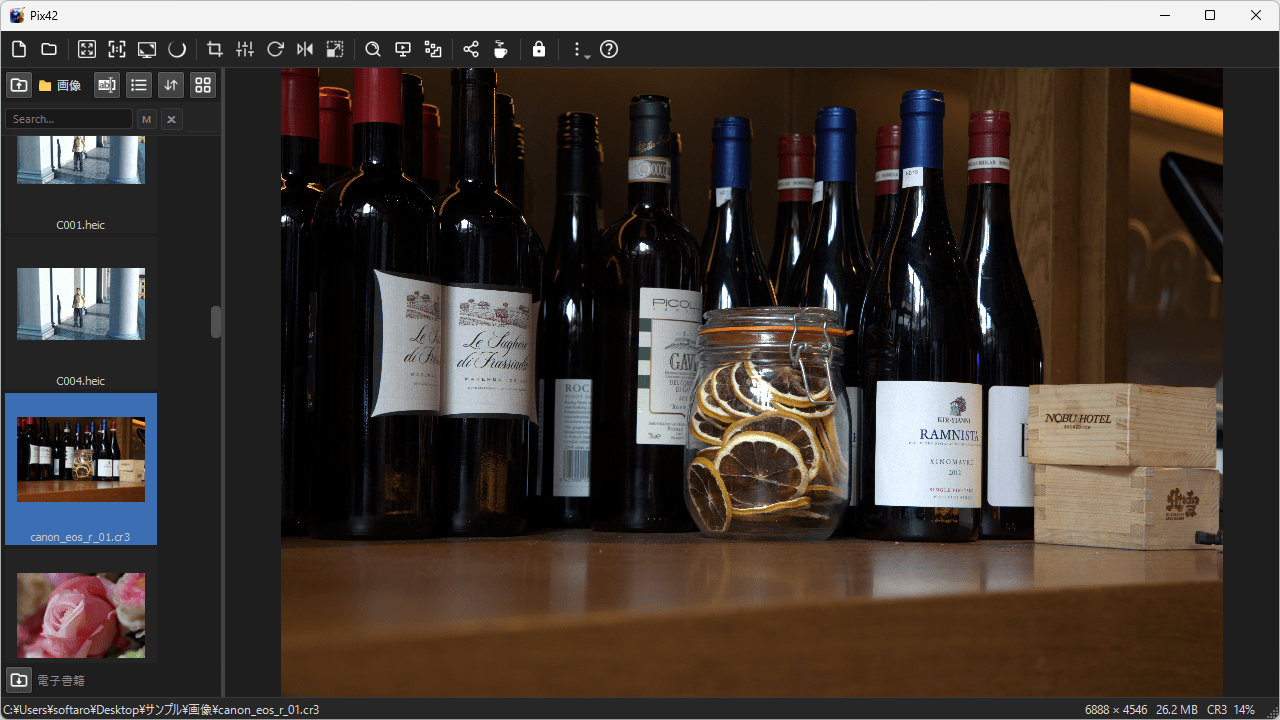Flip the image horizontally
This screenshot has width=1280, height=720.
coord(305,49)
